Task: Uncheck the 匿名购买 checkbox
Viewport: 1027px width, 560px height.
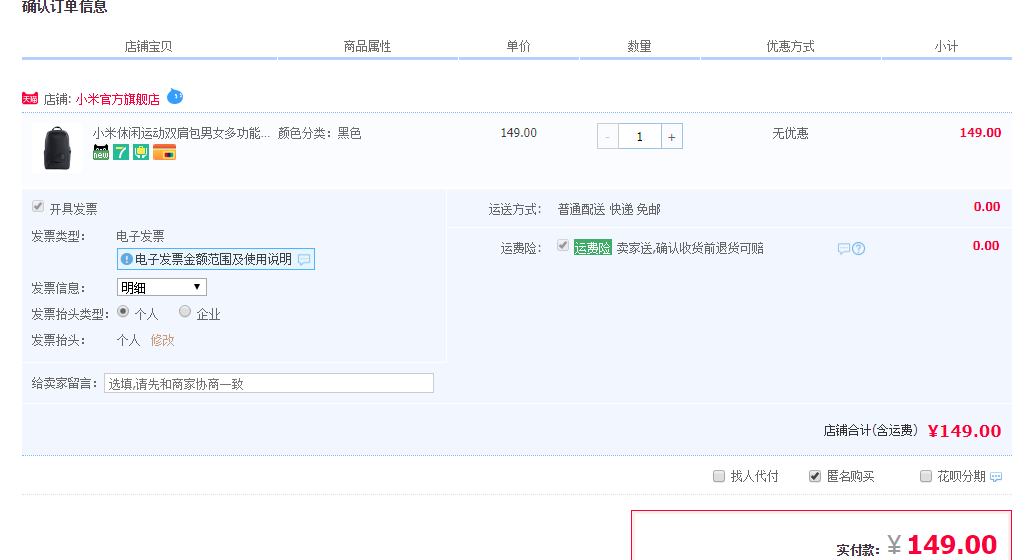Action: (815, 476)
